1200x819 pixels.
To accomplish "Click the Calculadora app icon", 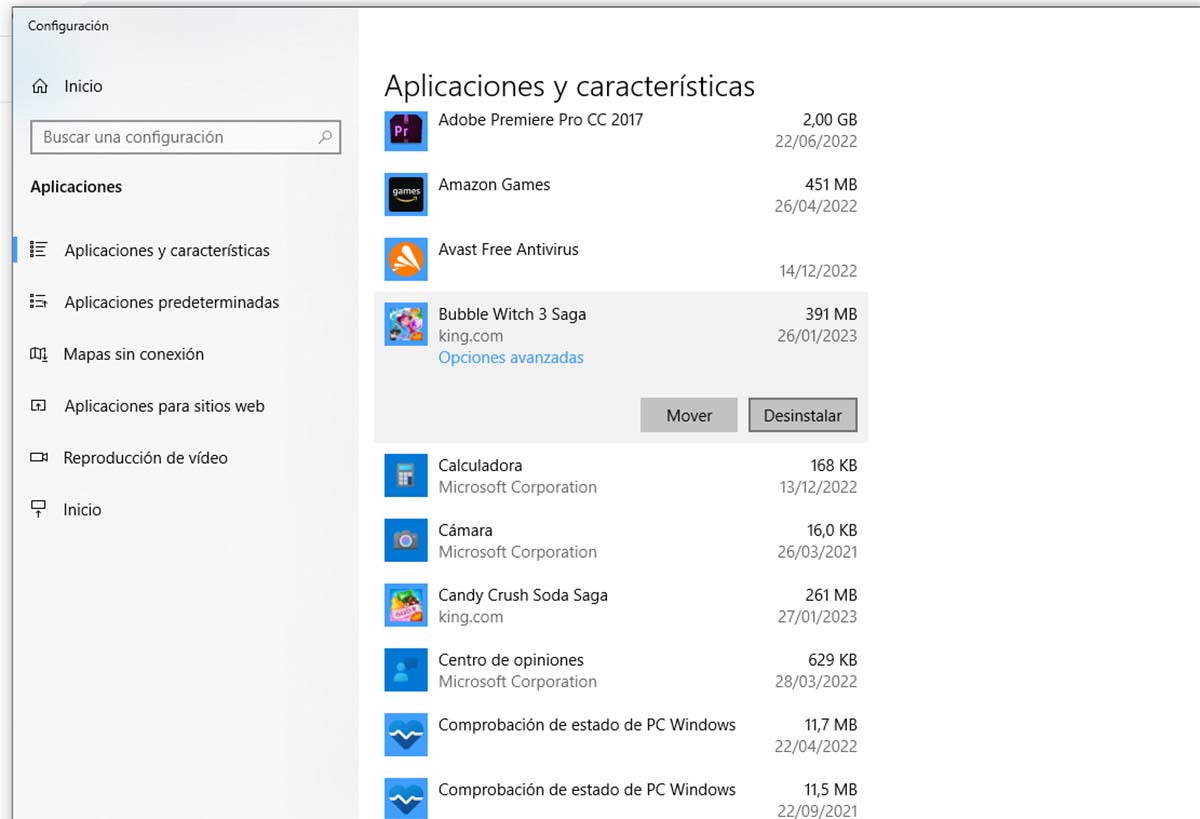I will [406, 476].
